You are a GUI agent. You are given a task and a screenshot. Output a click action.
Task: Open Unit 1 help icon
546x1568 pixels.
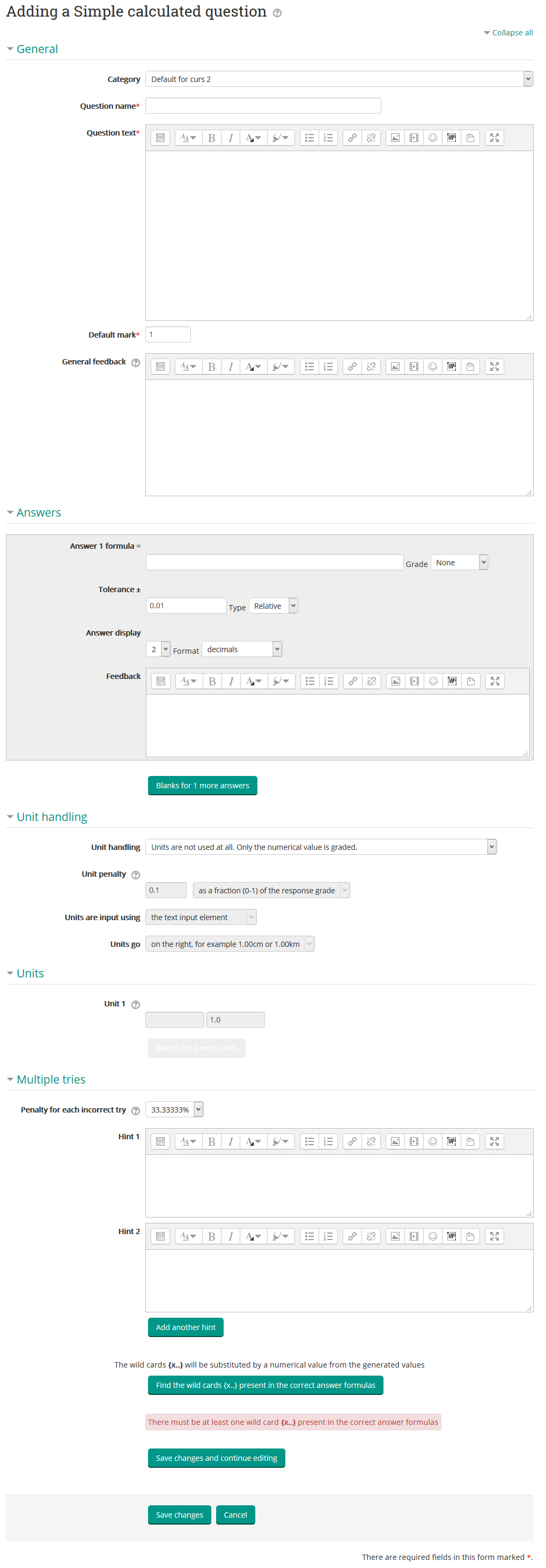pyautogui.click(x=136, y=1005)
